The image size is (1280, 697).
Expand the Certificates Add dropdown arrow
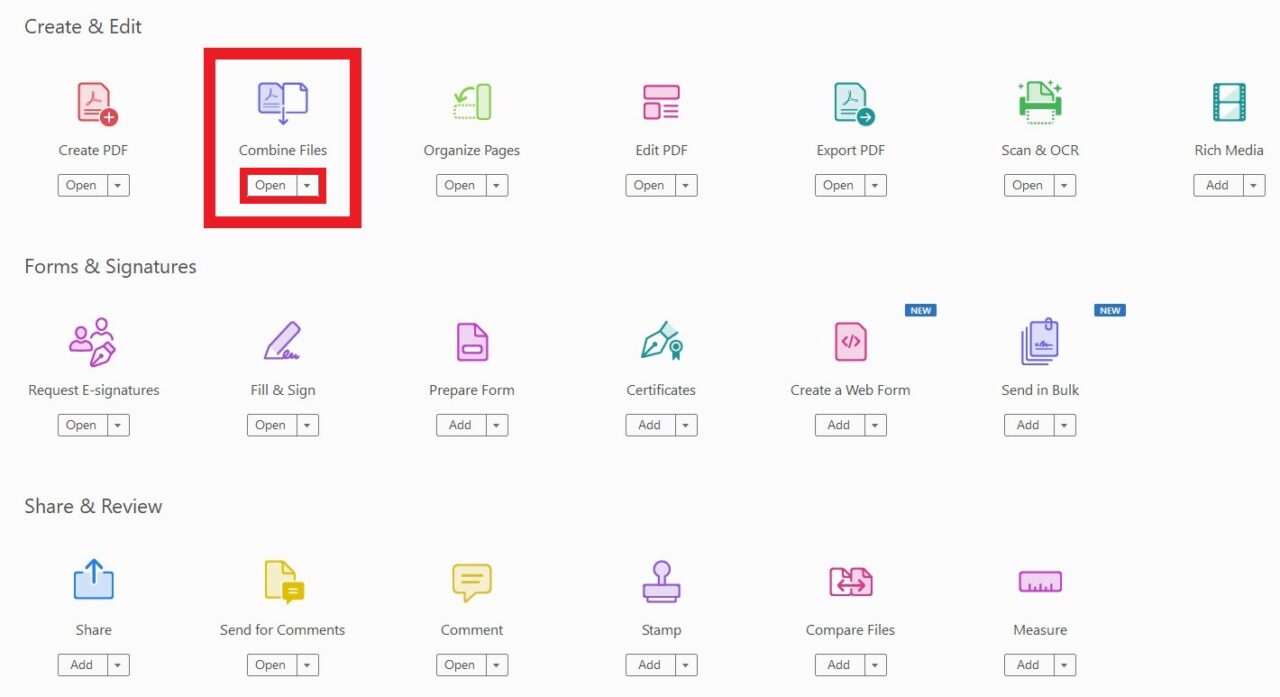point(686,425)
